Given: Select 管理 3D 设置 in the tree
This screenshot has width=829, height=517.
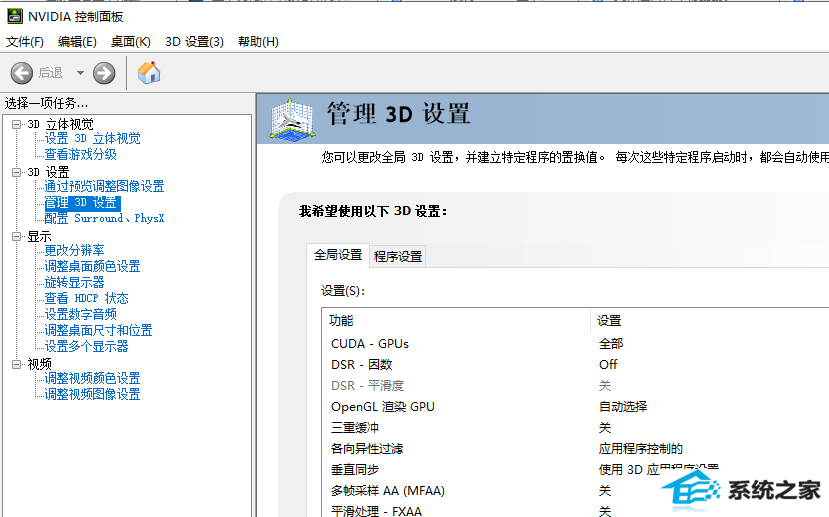Looking at the screenshot, I should point(82,203).
